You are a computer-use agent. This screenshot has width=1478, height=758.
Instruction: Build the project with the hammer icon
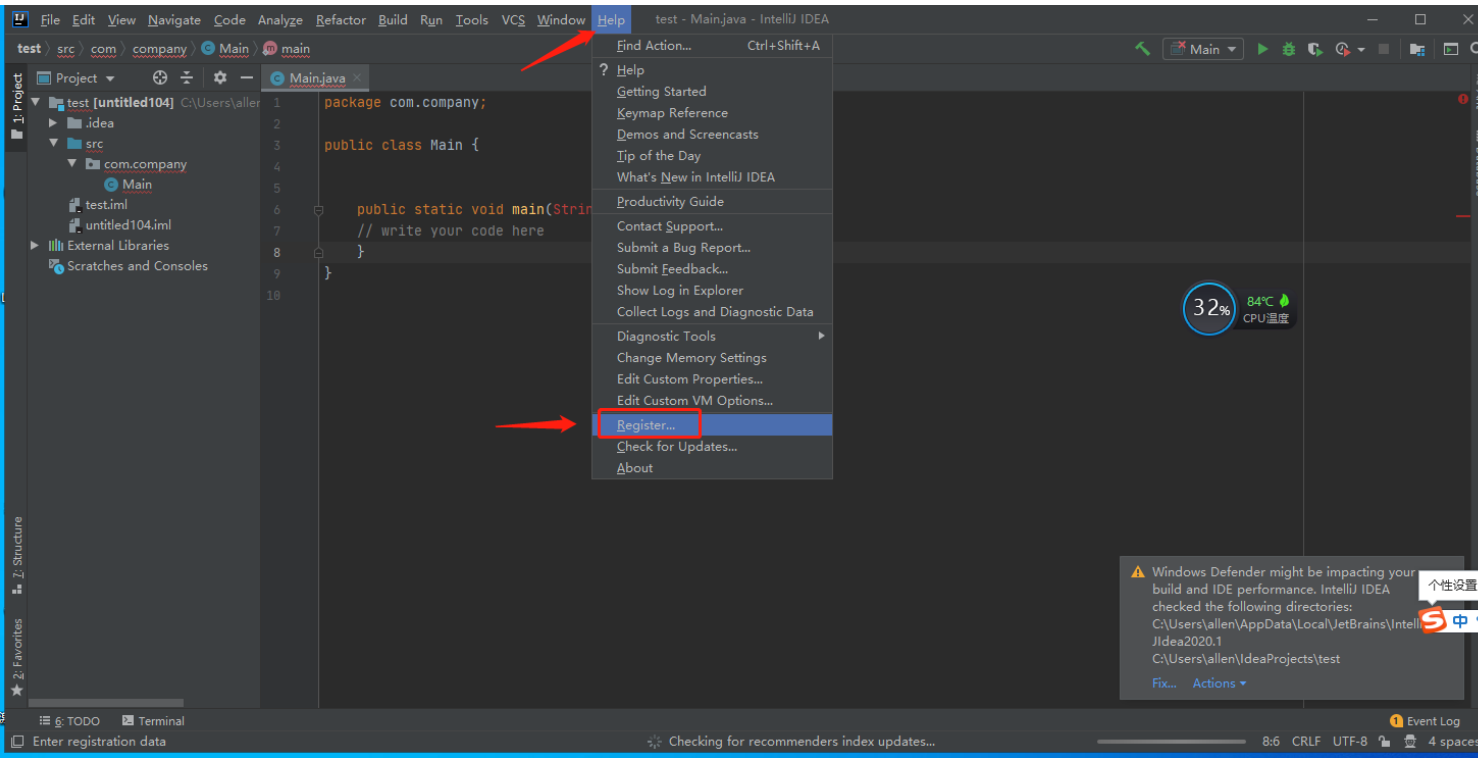(1142, 49)
